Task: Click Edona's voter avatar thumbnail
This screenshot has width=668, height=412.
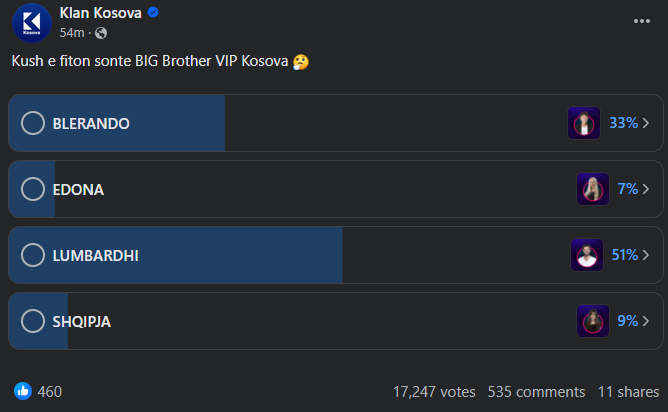Action: (x=593, y=189)
